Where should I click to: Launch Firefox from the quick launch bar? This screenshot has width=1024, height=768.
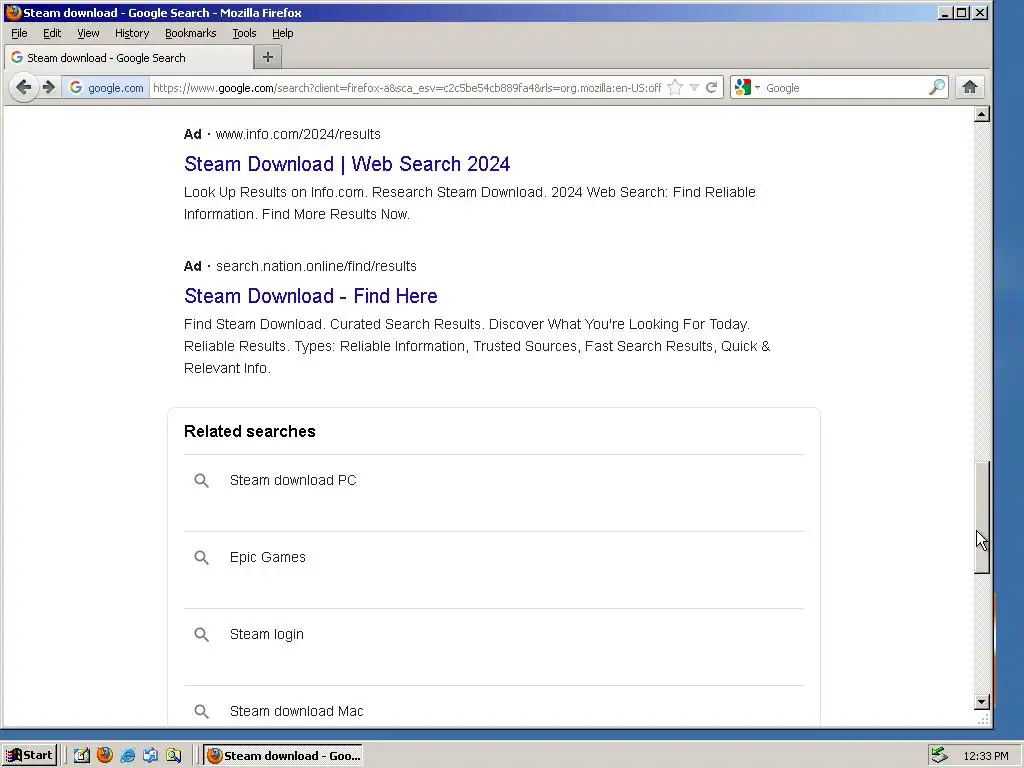click(104, 756)
